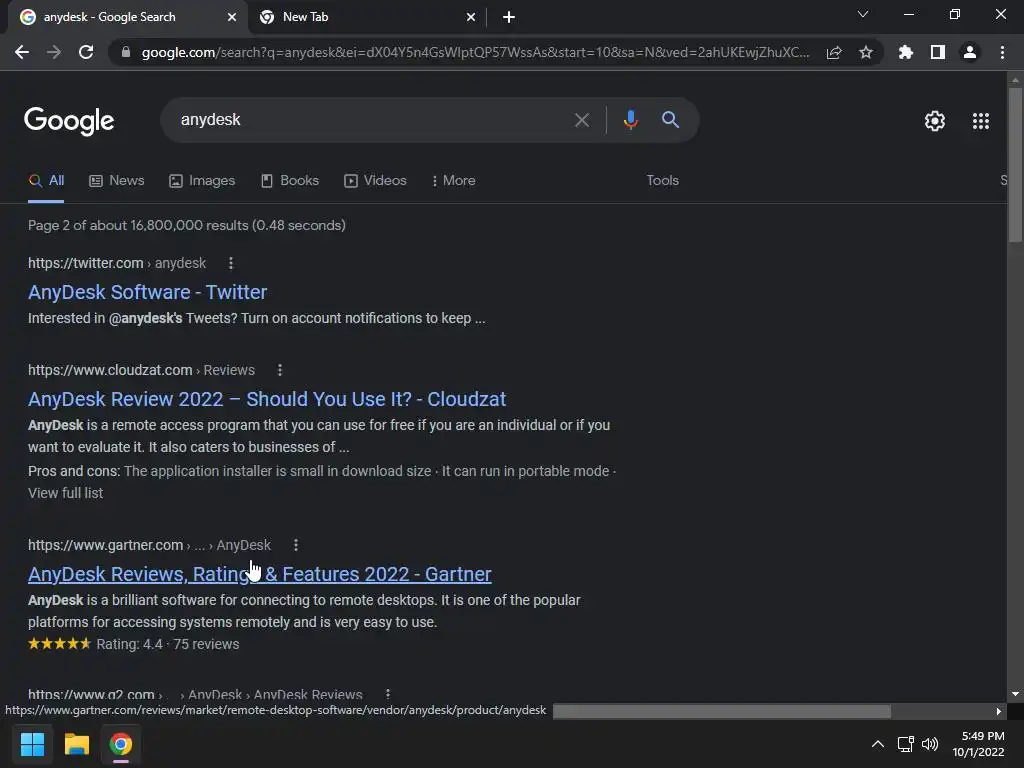Open options for the Cloudzat result
1024x768 pixels.
[280, 370]
